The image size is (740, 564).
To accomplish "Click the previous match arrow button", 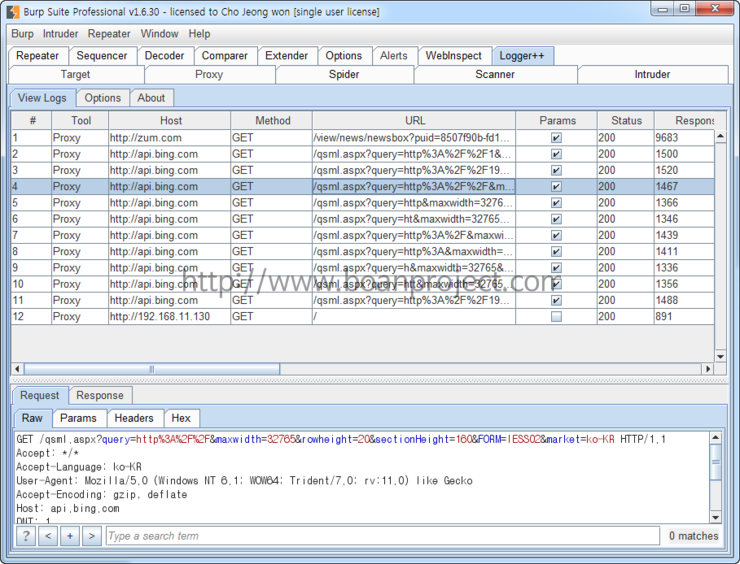I will click(x=48, y=536).
